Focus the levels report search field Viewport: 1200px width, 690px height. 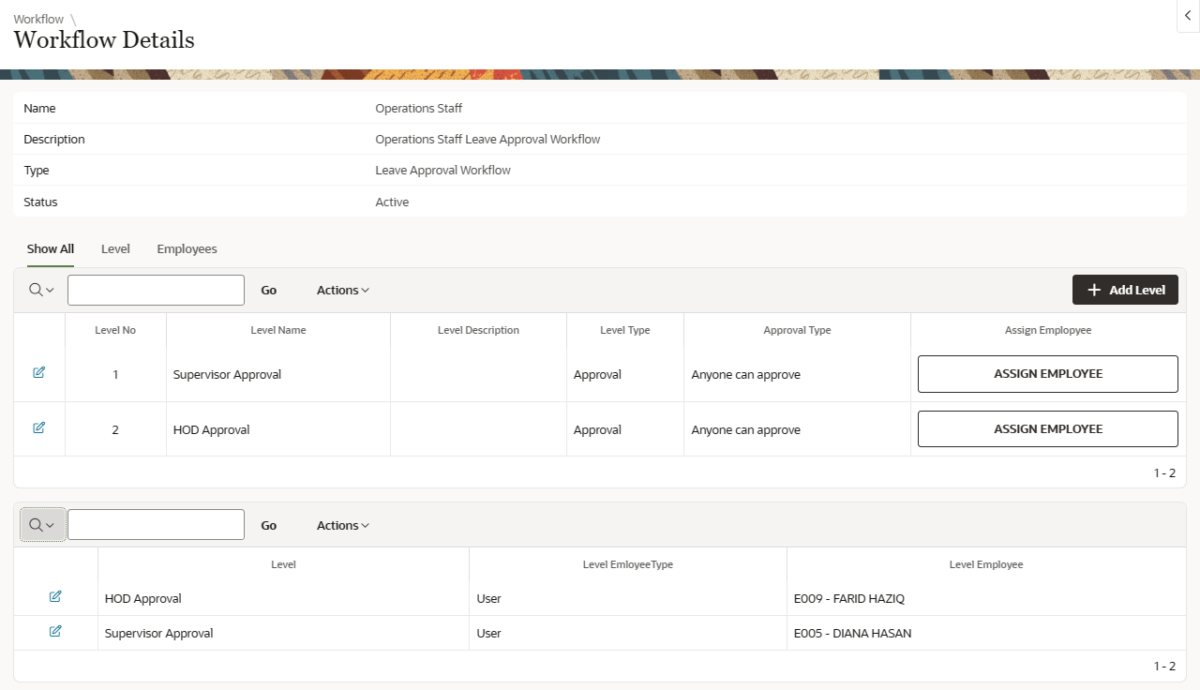[156, 290]
